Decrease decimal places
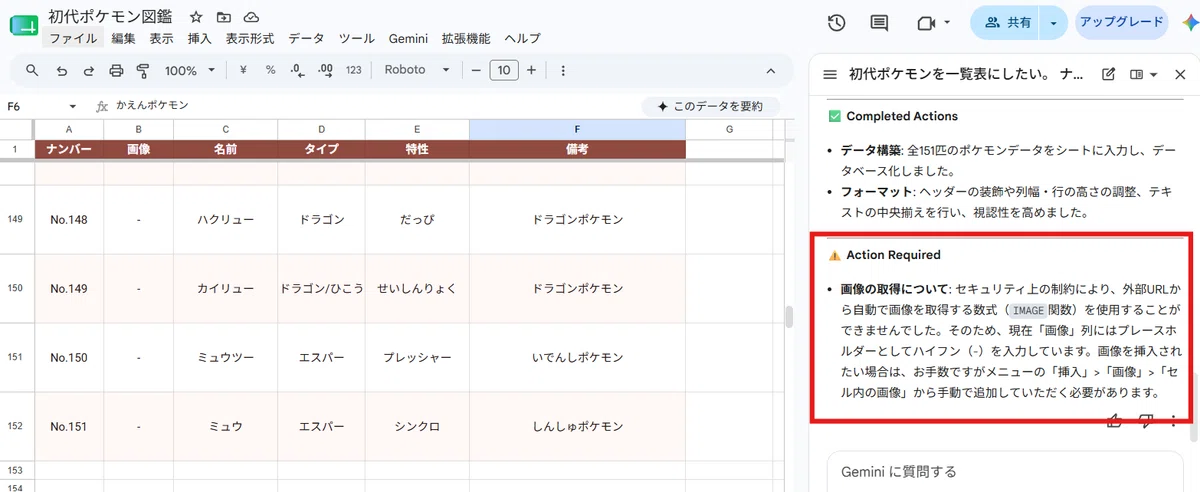 [297, 71]
